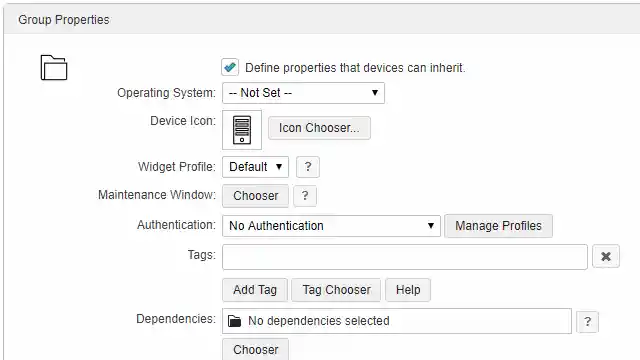
Task: Open the Dependencies Chooser button
Action: tap(256, 349)
